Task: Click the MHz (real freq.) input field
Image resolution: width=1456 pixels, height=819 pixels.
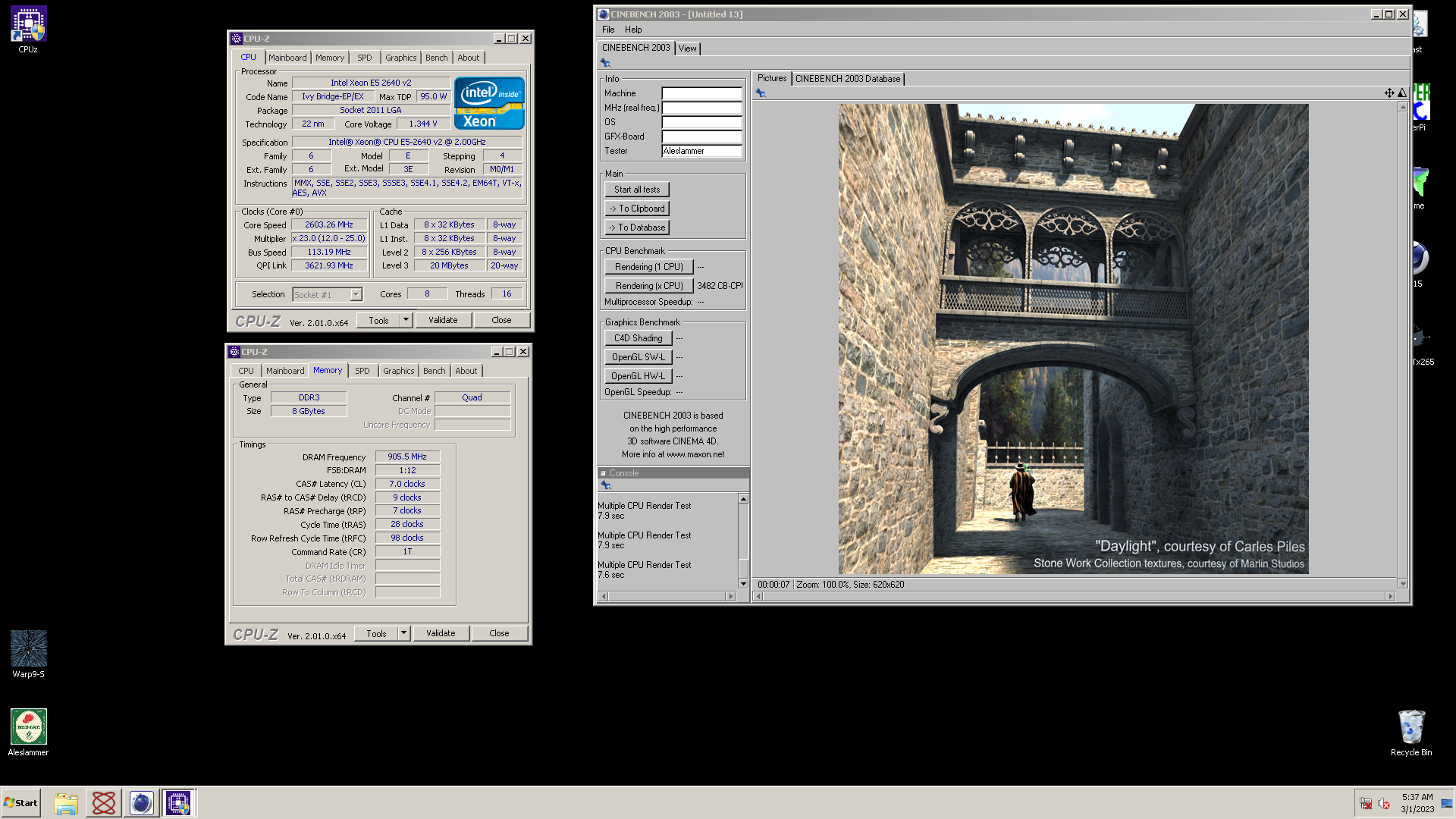Action: 701,108
